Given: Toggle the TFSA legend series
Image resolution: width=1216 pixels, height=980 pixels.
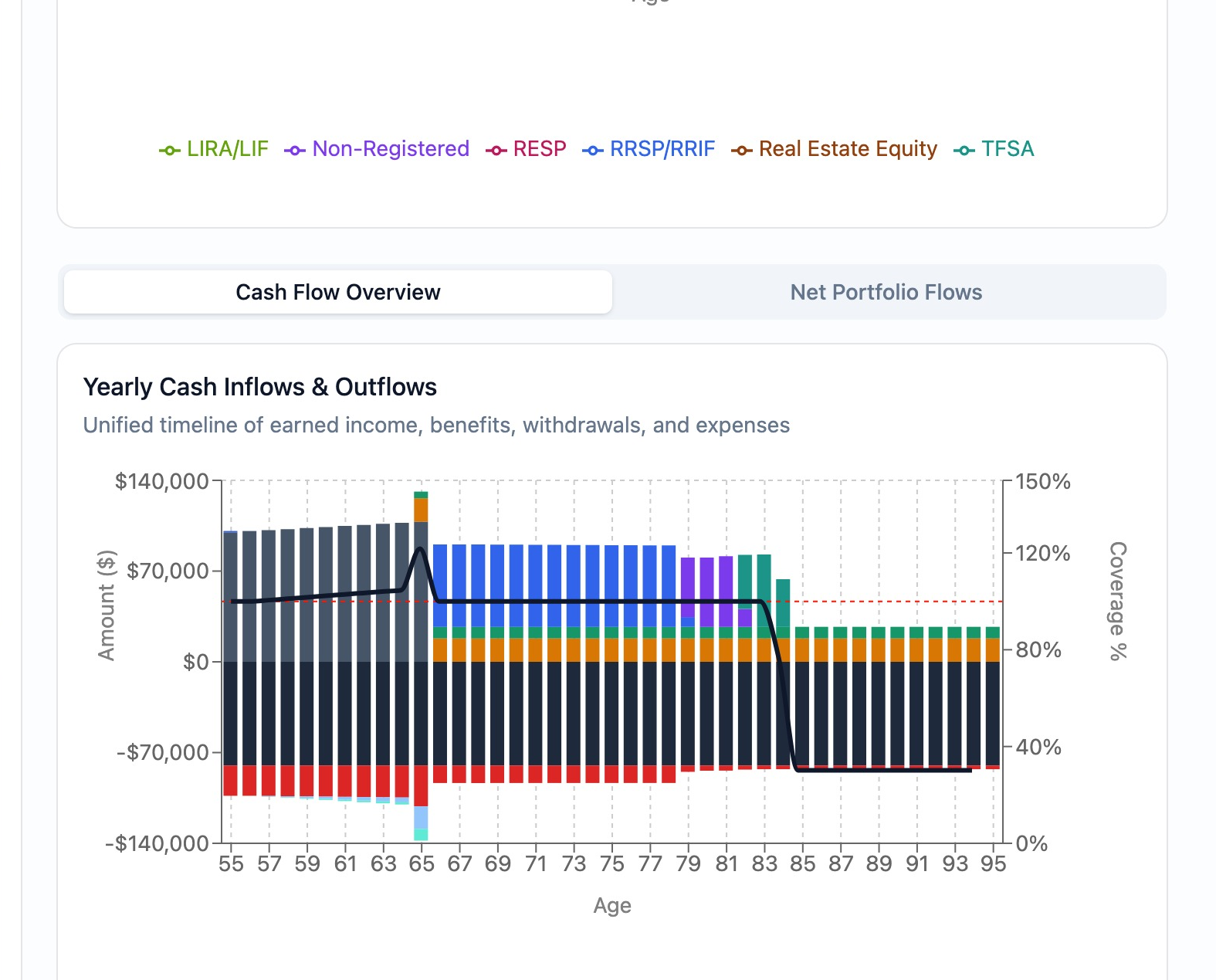Looking at the screenshot, I should (x=994, y=149).
